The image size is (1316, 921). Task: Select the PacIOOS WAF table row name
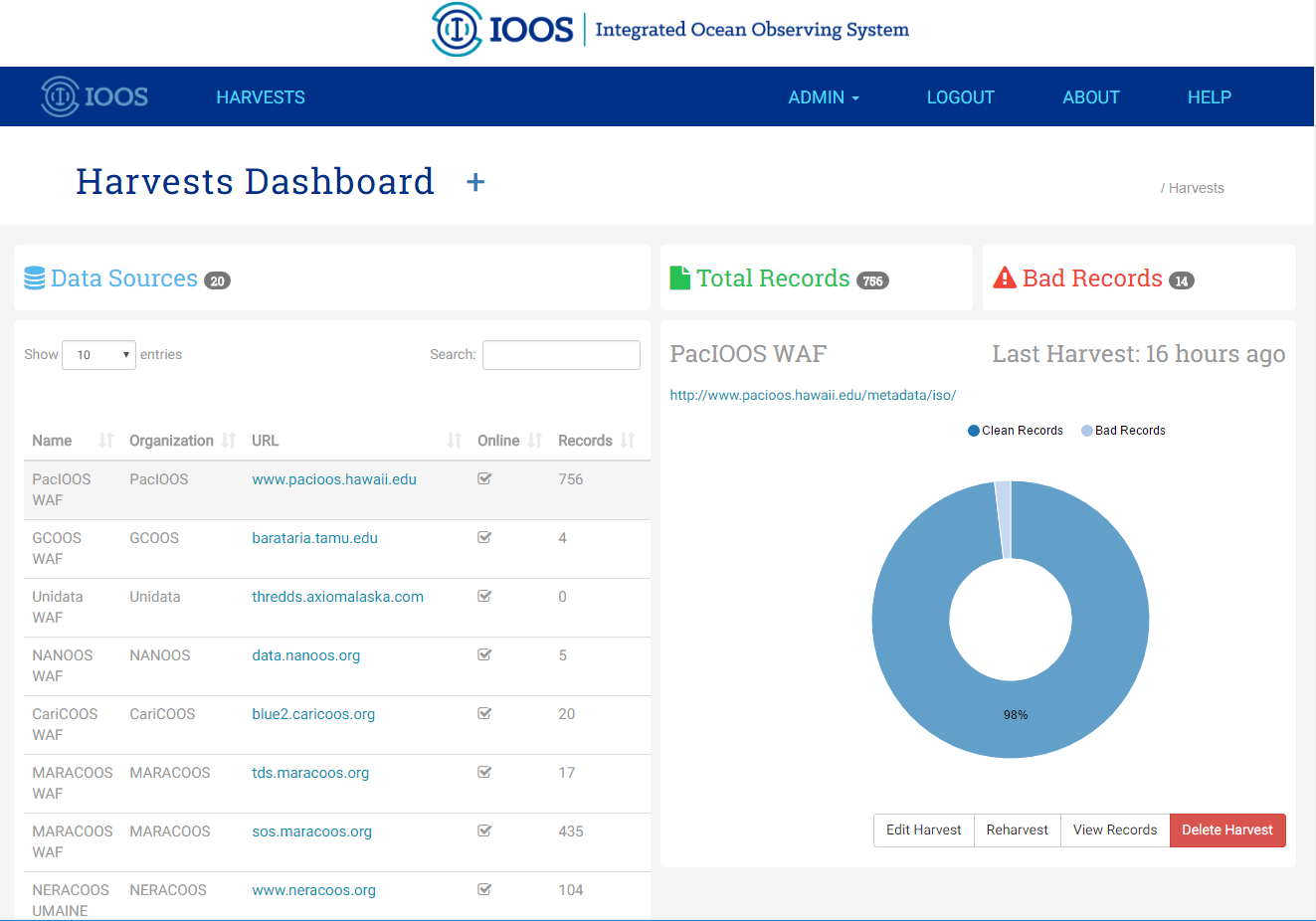[x=62, y=489]
